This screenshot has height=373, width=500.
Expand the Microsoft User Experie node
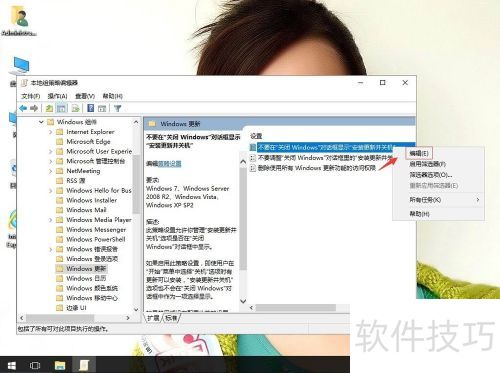click(50, 151)
